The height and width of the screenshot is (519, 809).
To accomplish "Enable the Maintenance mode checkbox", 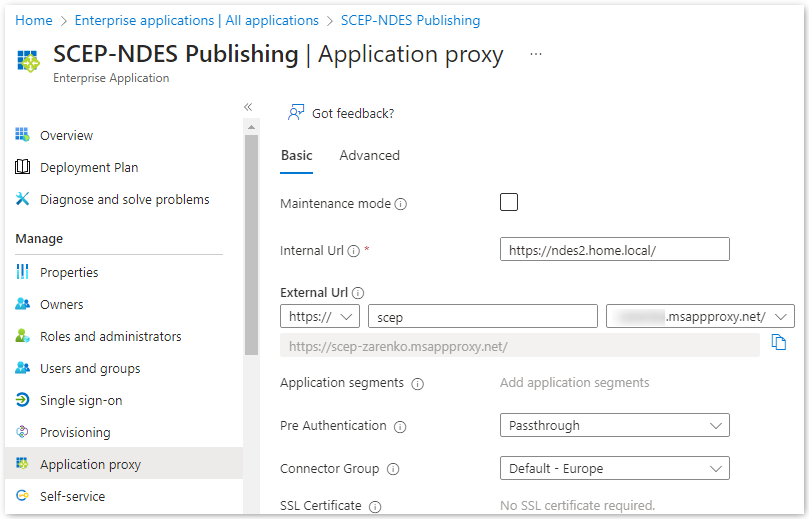I will (x=509, y=202).
